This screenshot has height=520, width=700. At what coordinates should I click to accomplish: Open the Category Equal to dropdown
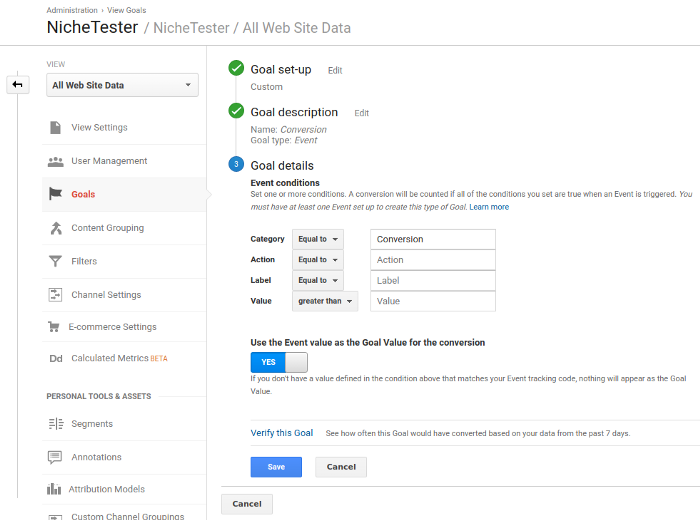click(318, 239)
